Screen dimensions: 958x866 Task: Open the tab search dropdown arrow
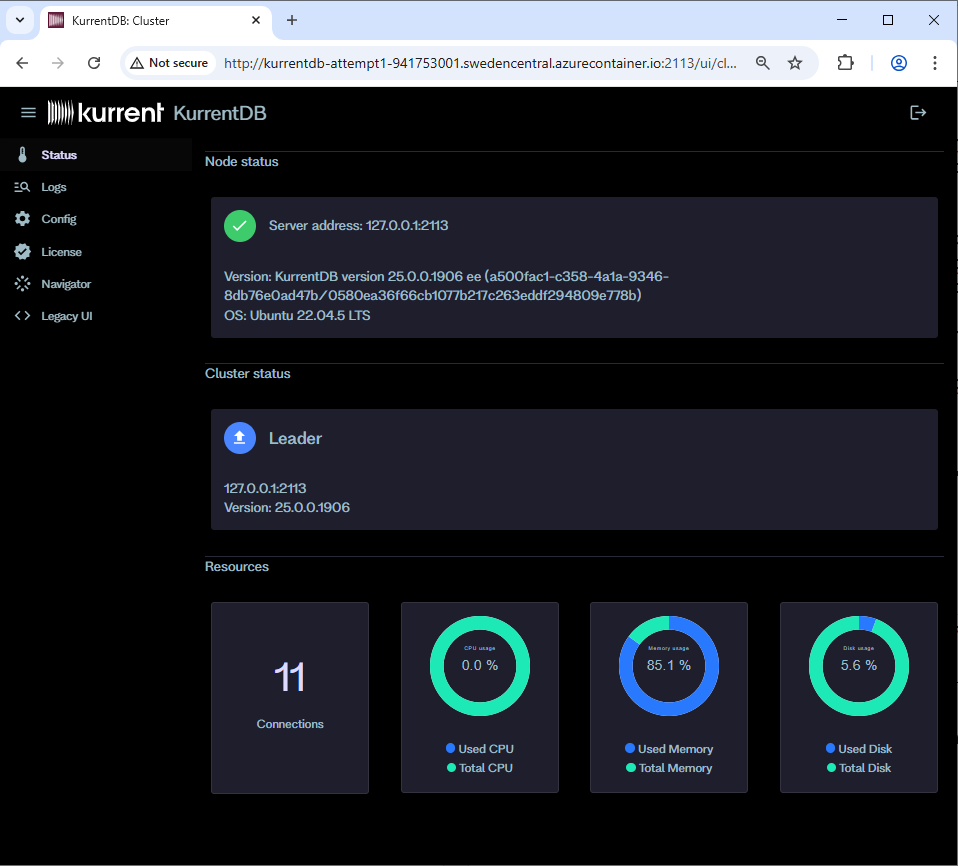click(x=20, y=20)
